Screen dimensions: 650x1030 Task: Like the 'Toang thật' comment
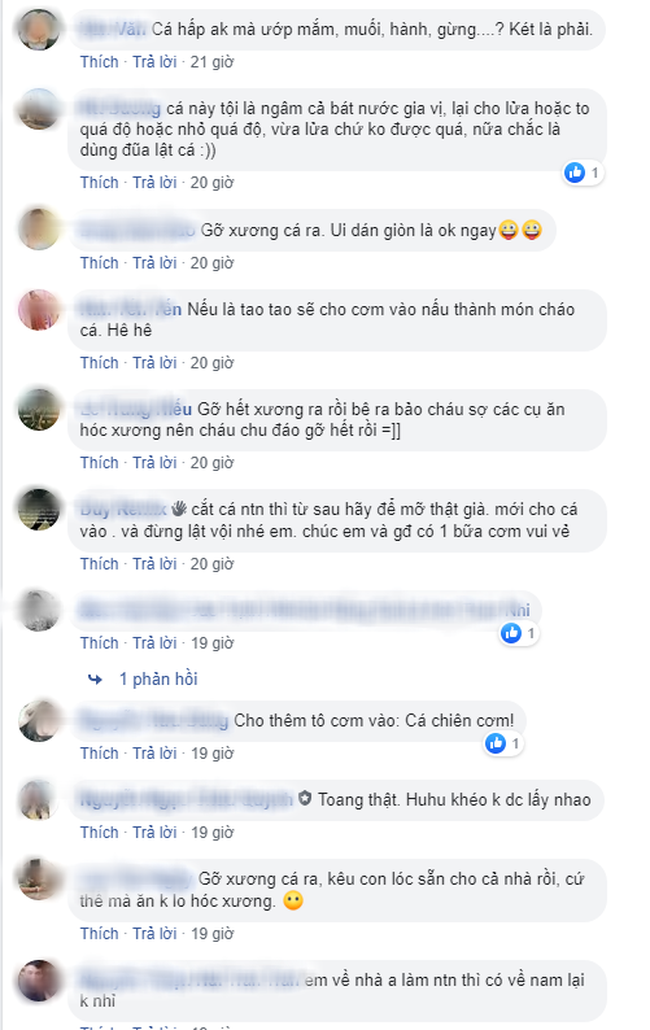[99, 832]
